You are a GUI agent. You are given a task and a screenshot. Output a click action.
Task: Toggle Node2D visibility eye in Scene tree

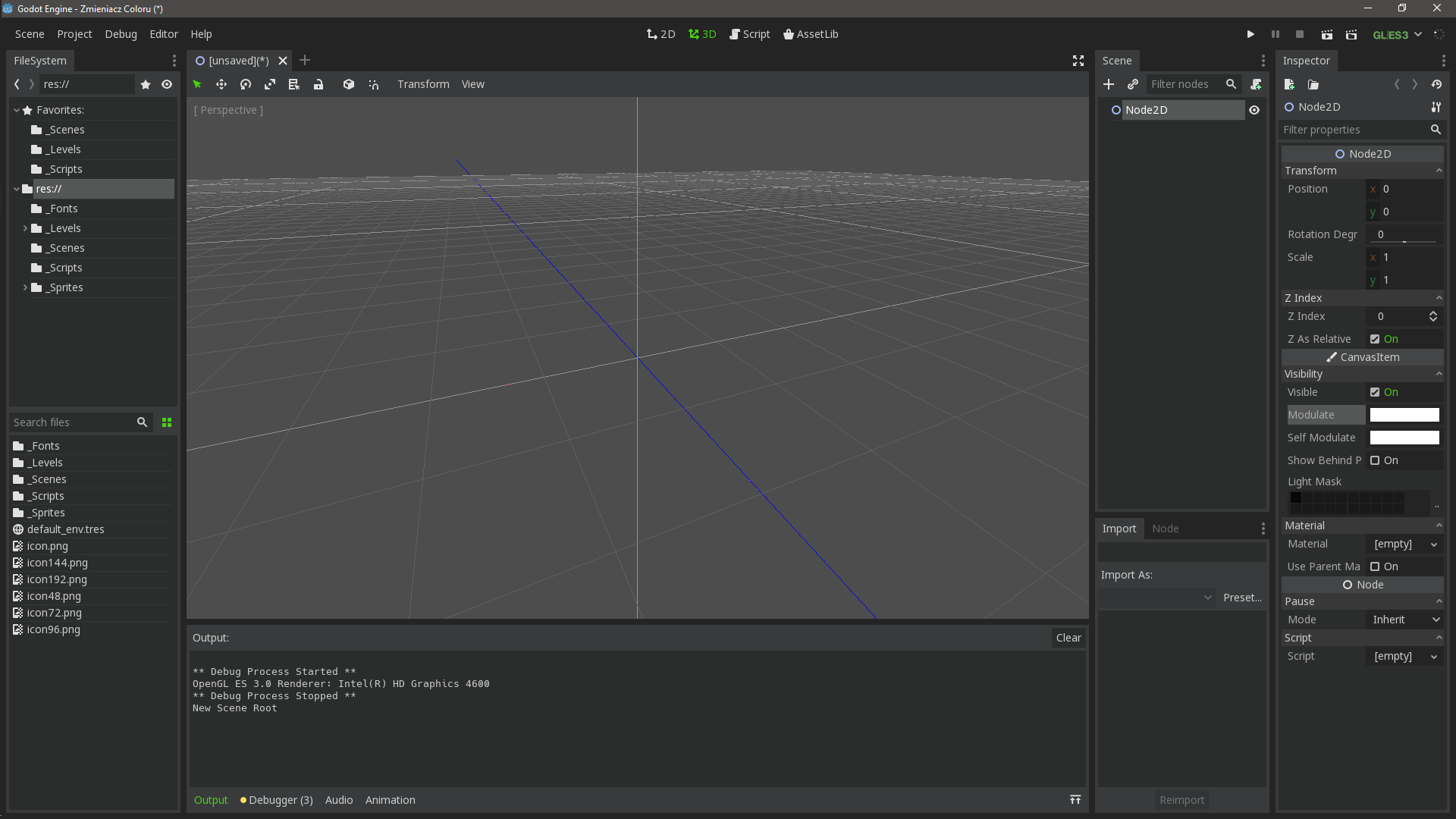(1254, 110)
